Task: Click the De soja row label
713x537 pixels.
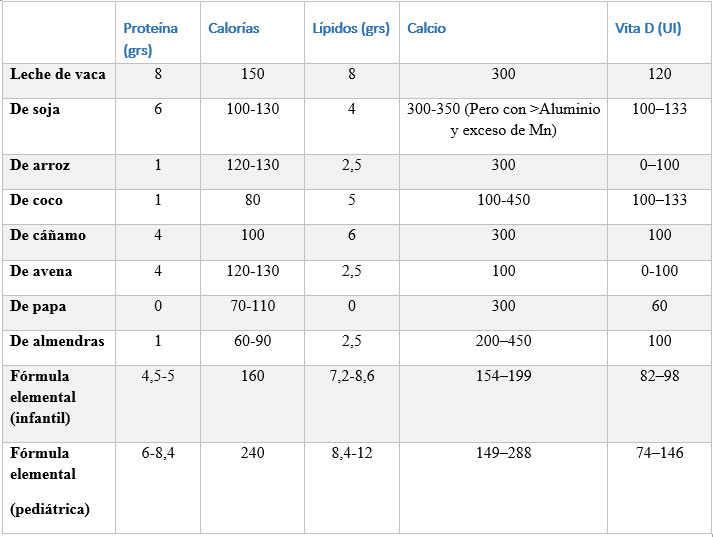Action: tap(35, 110)
